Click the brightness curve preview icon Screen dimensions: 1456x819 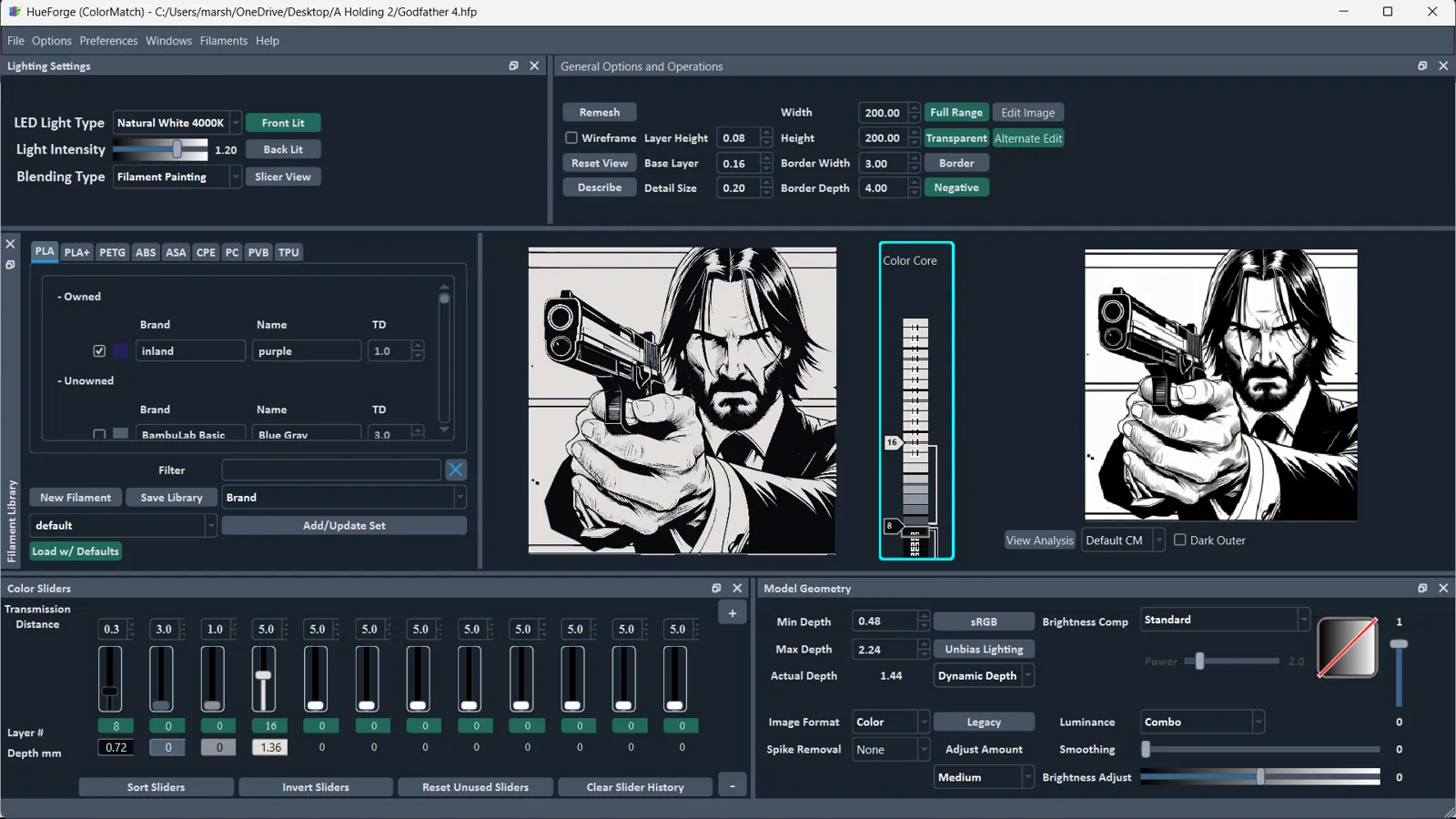coord(1348,647)
